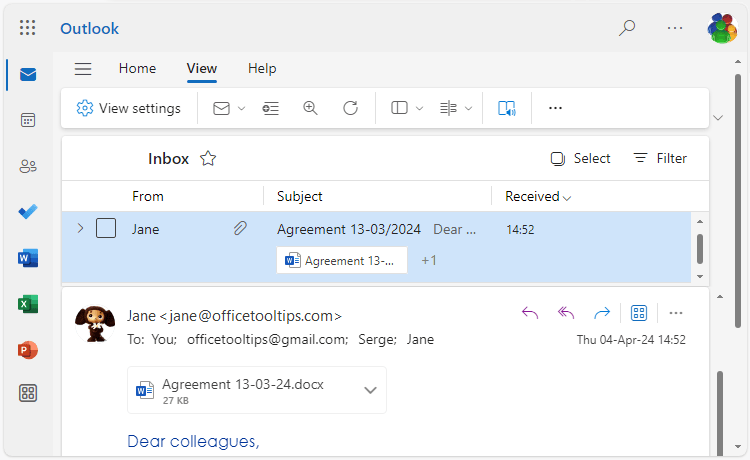Image resolution: width=750 pixels, height=460 pixels.
Task: Click Jane's avatar picture
Action: 95,324
